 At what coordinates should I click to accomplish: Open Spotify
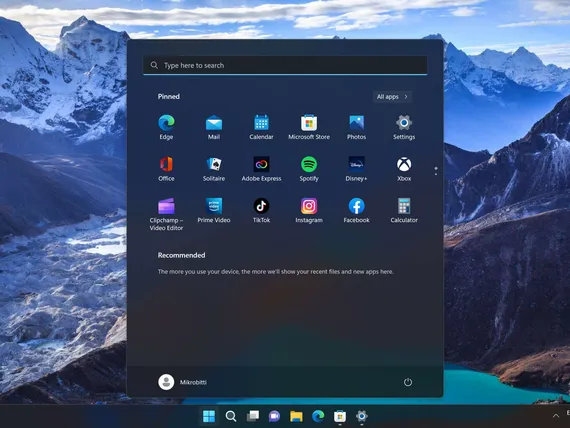[x=309, y=169]
